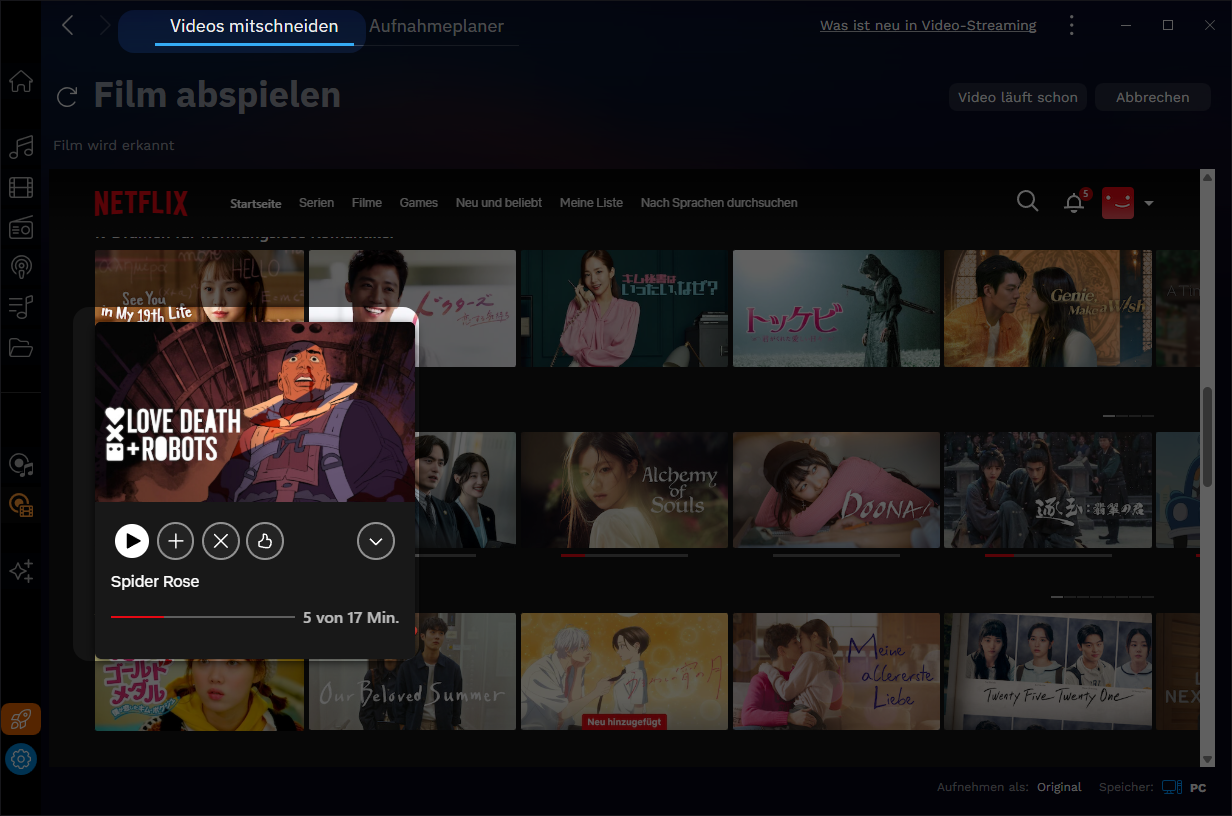Open the folder files section in sidebar
The image size is (1232, 816).
pyautogui.click(x=21, y=347)
